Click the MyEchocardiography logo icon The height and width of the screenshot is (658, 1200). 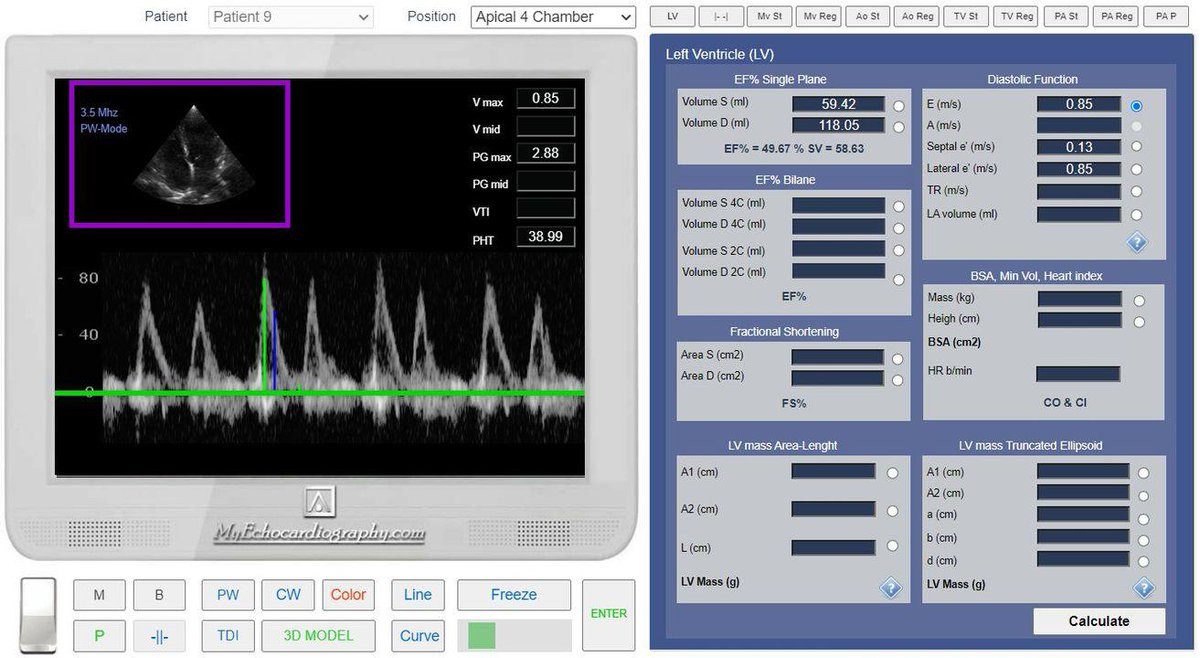point(320,502)
